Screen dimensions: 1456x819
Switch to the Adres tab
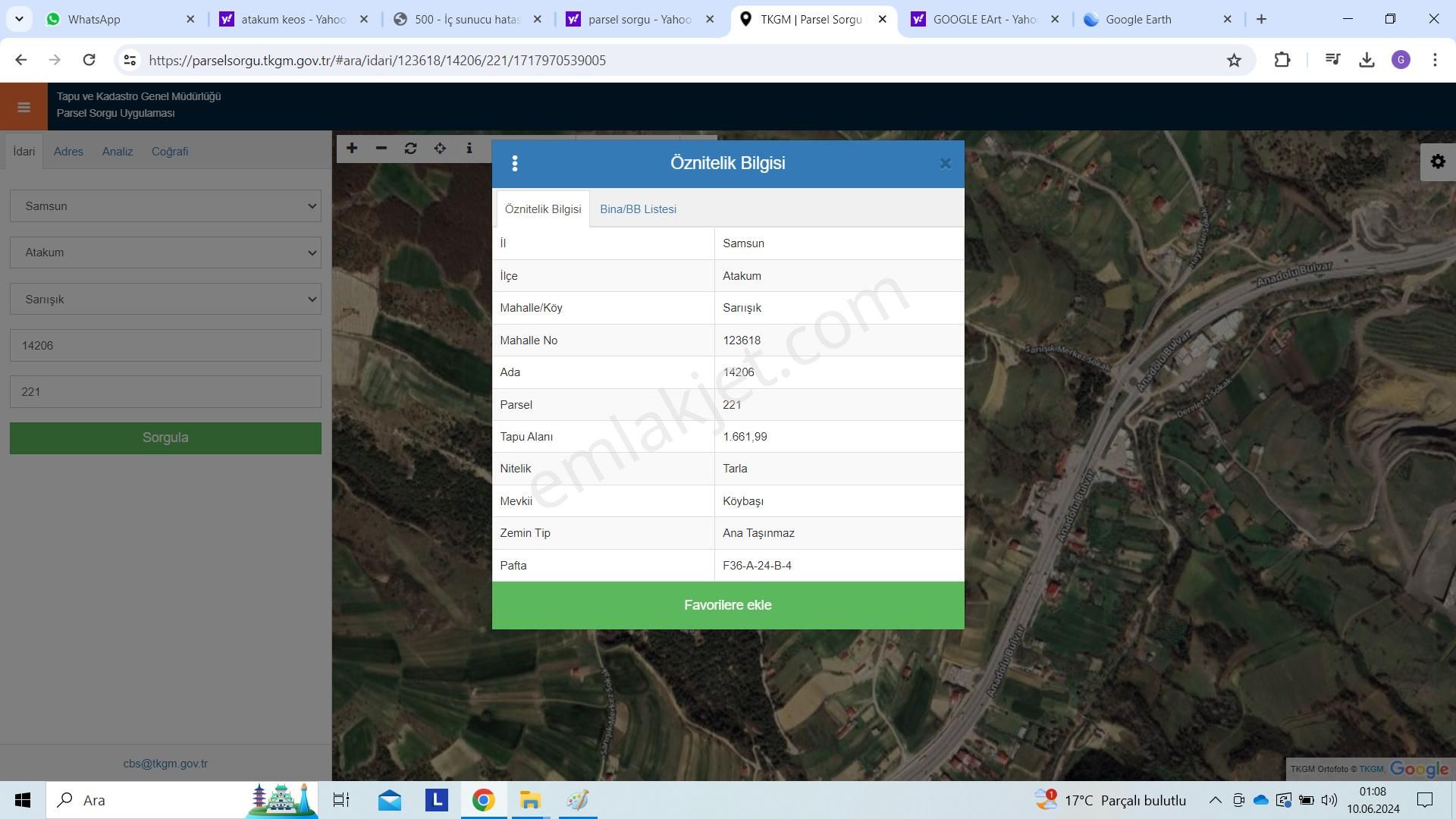[68, 151]
